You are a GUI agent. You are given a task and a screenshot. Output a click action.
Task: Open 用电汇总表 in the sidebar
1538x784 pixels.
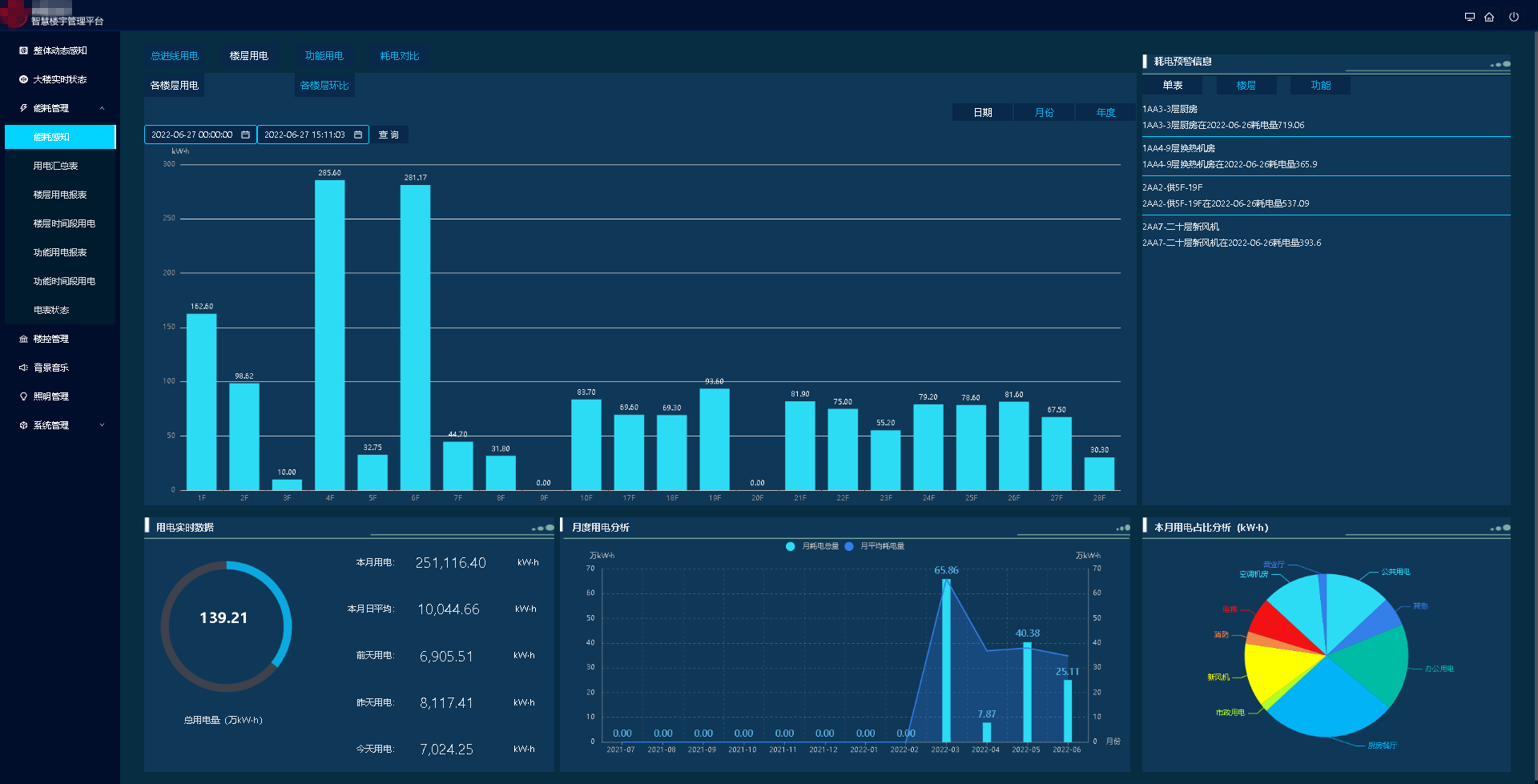click(x=55, y=166)
